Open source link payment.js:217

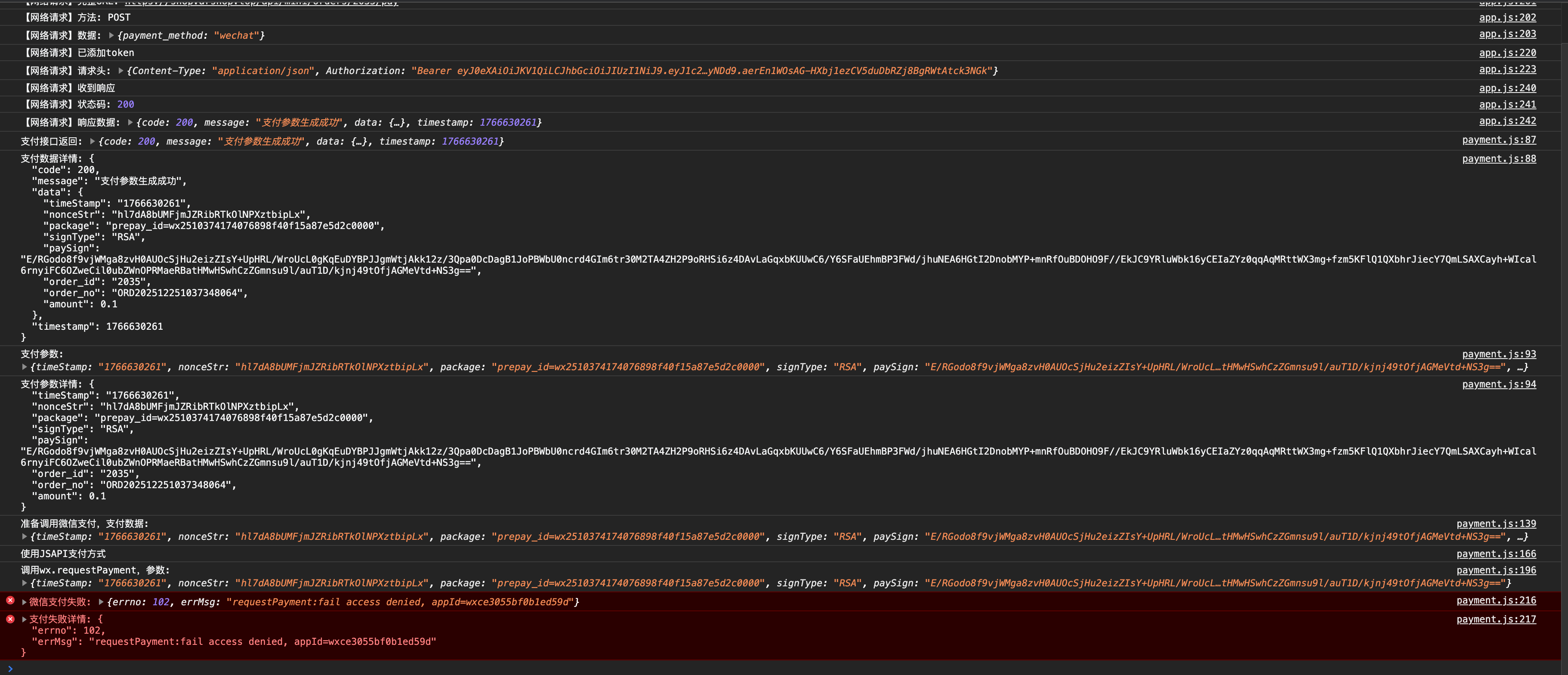coord(1496,619)
